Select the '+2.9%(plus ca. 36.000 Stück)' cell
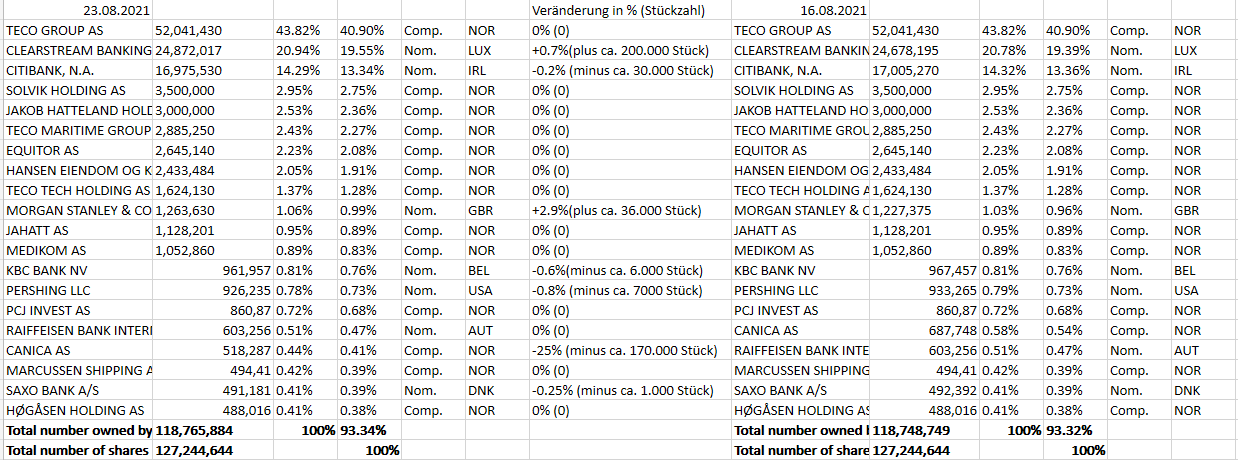Viewport: 1238px width, 460px height. pos(615,211)
